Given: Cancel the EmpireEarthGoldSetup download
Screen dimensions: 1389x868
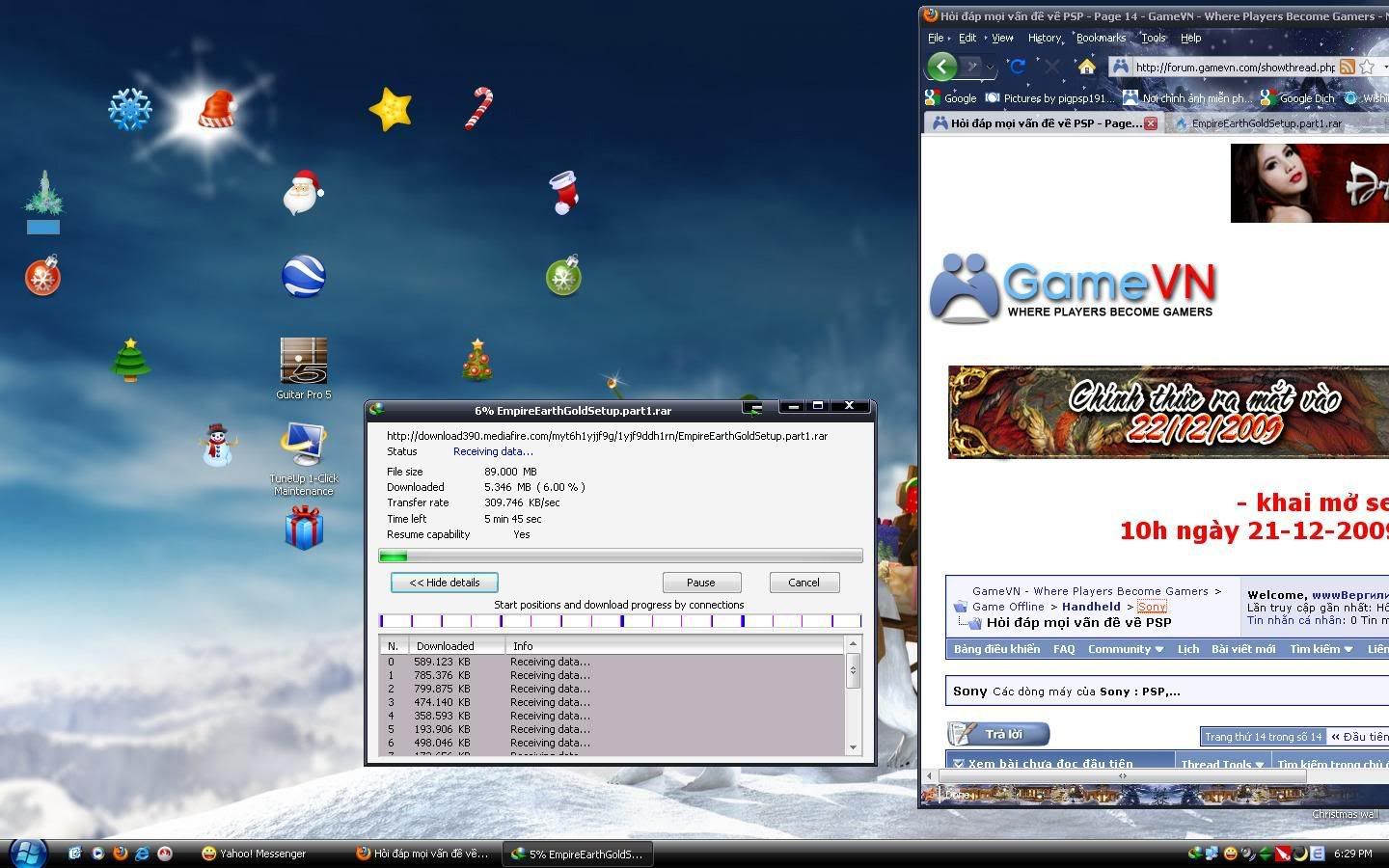Looking at the screenshot, I should [803, 583].
